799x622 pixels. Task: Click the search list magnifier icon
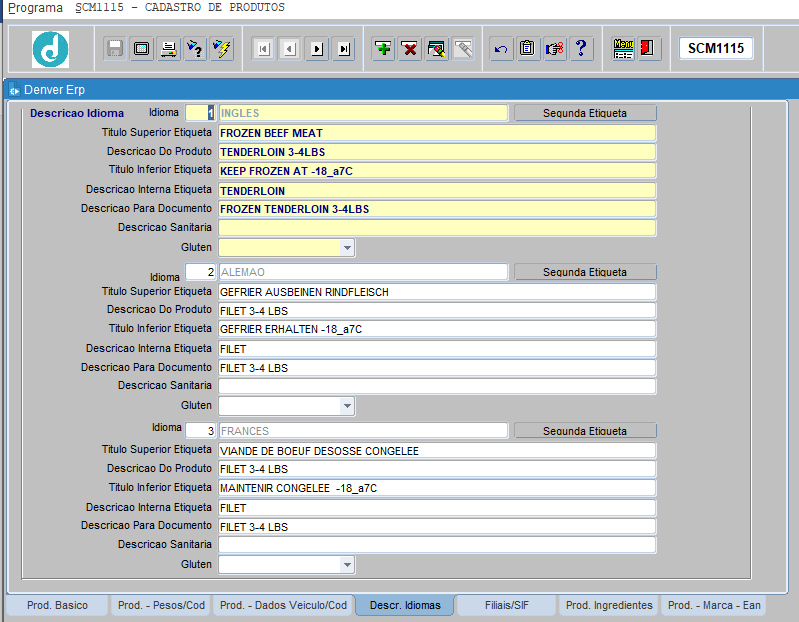click(x=437, y=49)
